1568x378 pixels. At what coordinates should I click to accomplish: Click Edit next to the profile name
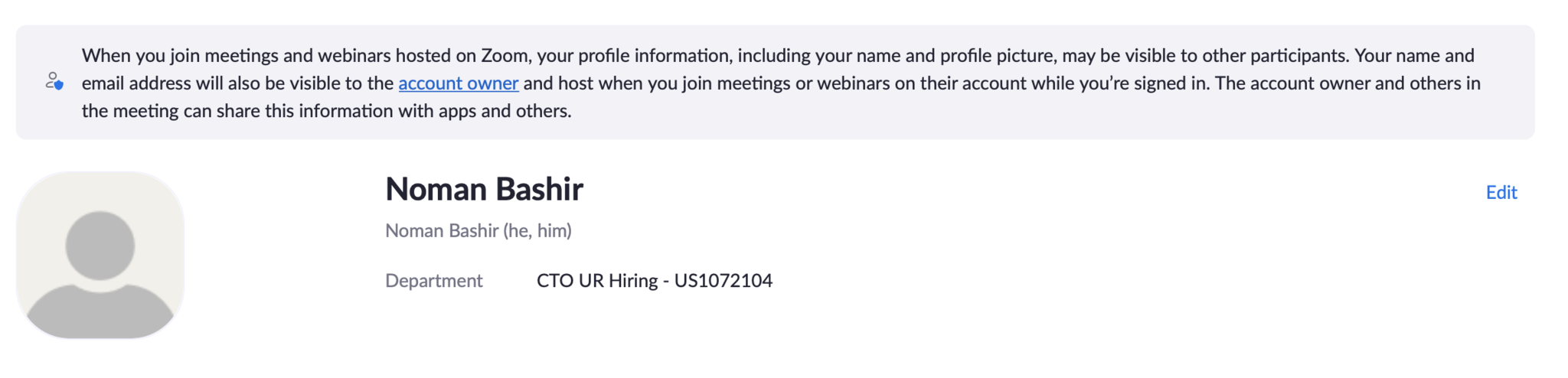[1501, 192]
